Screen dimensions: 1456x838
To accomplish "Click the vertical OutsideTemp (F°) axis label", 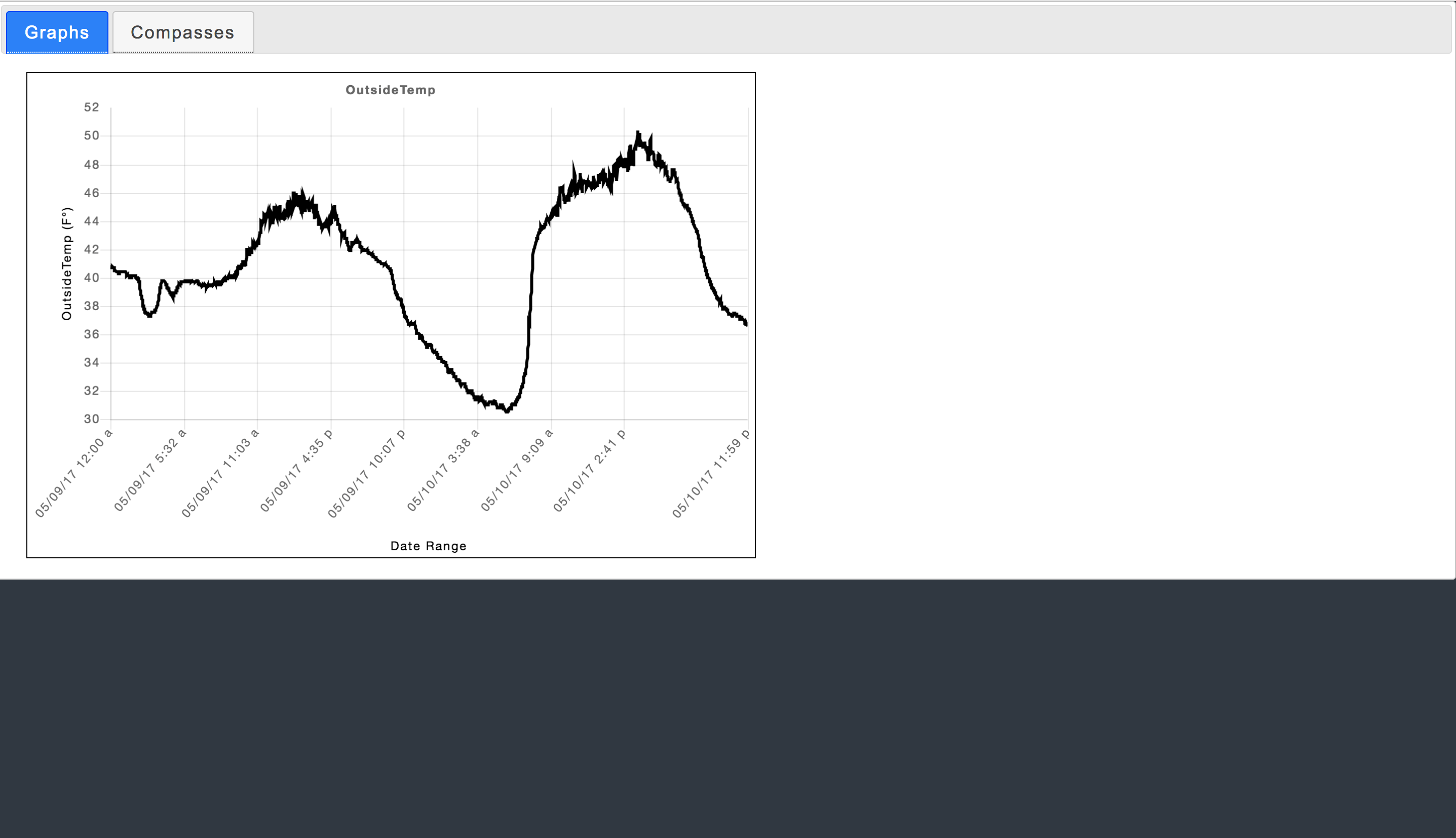I will (x=67, y=263).
